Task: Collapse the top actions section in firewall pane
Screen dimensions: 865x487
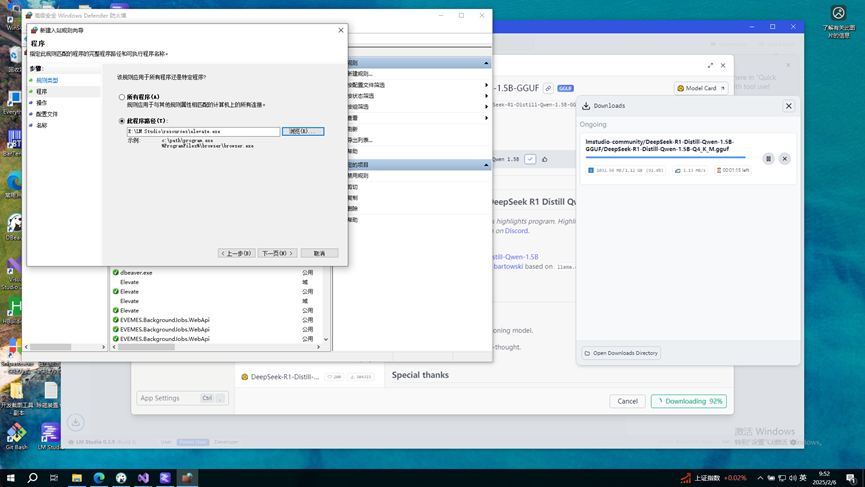Action: [x=486, y=63]
